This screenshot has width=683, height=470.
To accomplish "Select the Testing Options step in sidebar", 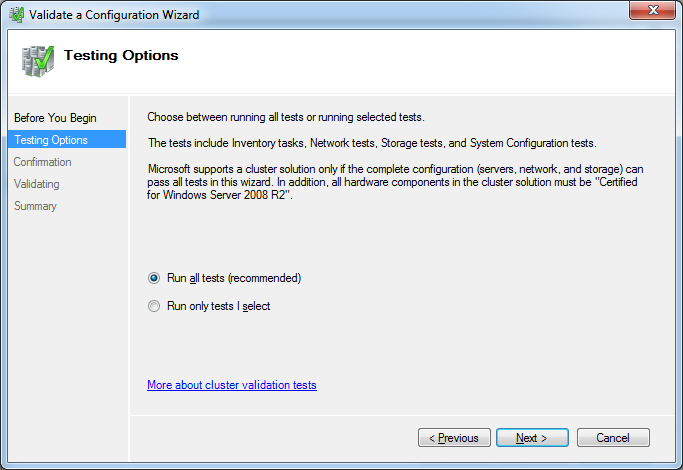I will pyautogui.click(x=67, y=139).
